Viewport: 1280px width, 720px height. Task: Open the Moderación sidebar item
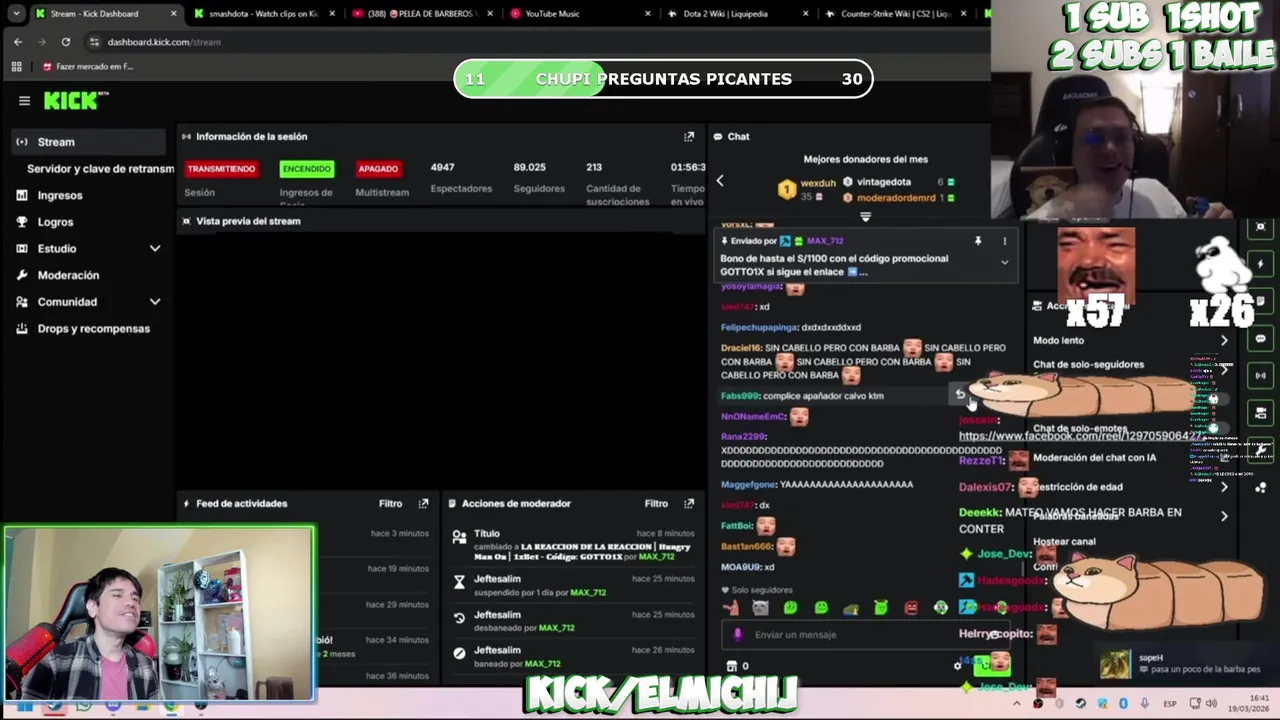tap(68, 275)
